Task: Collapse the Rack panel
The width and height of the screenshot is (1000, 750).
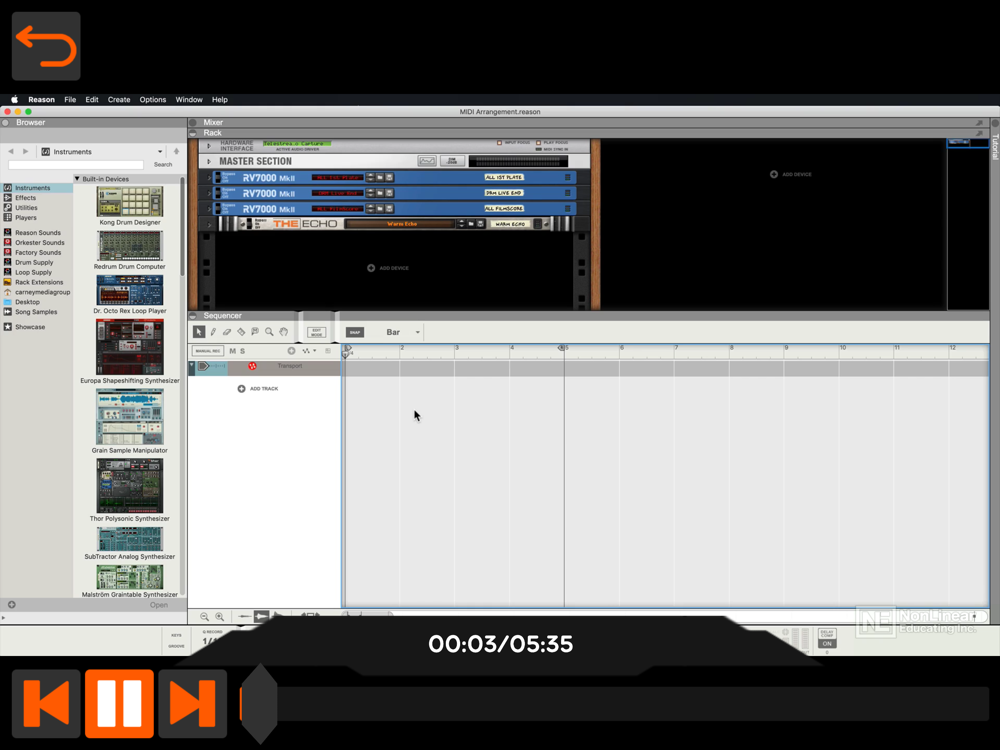Action: point(193,133)
